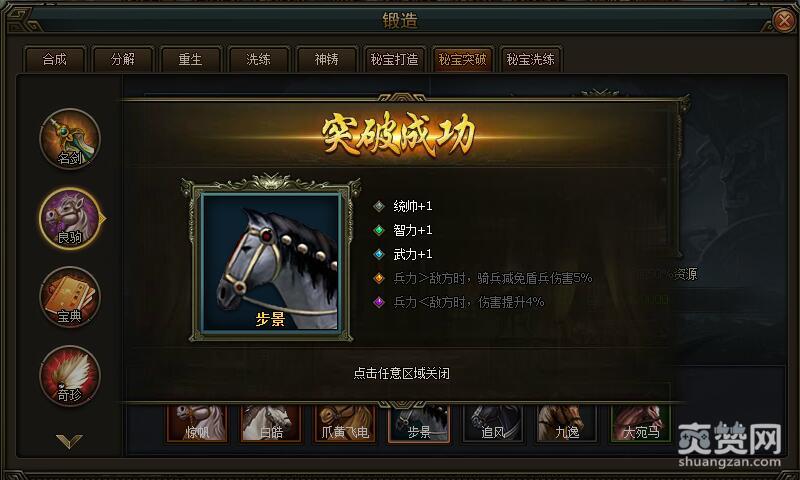Switch to the 合成 tab
The width and height of the screenshot is (800, 480).
[x=55, y=59]
